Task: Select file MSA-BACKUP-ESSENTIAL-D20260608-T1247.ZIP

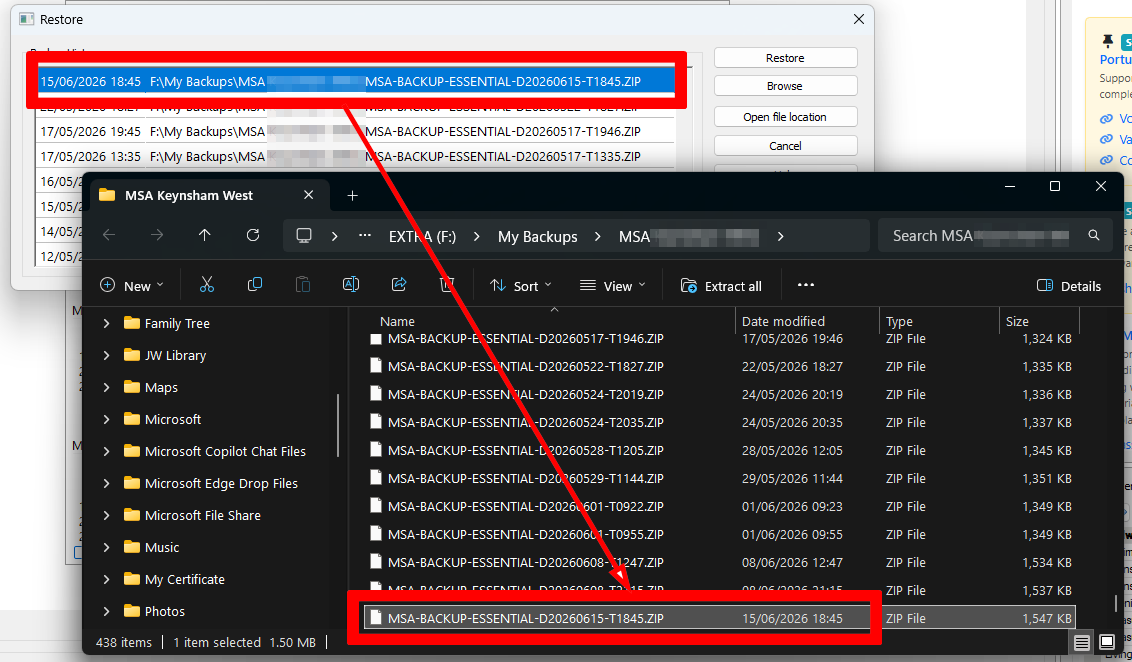Action: (x=526, y=562)
